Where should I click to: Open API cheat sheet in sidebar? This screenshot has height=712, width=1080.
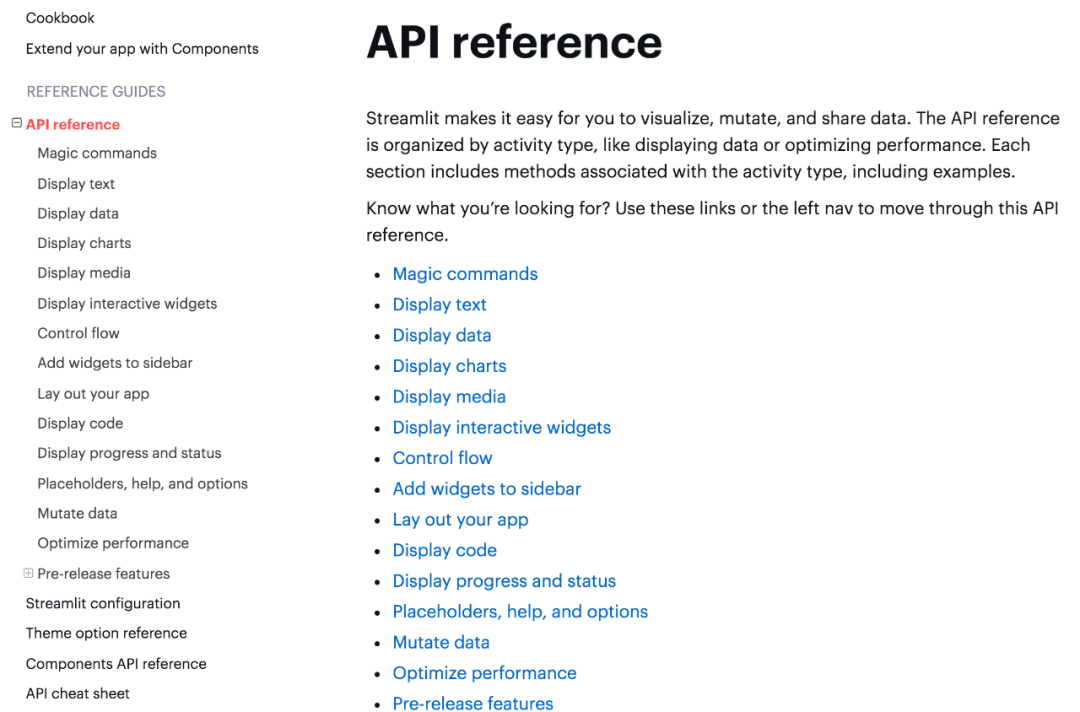tap(77, 693)
